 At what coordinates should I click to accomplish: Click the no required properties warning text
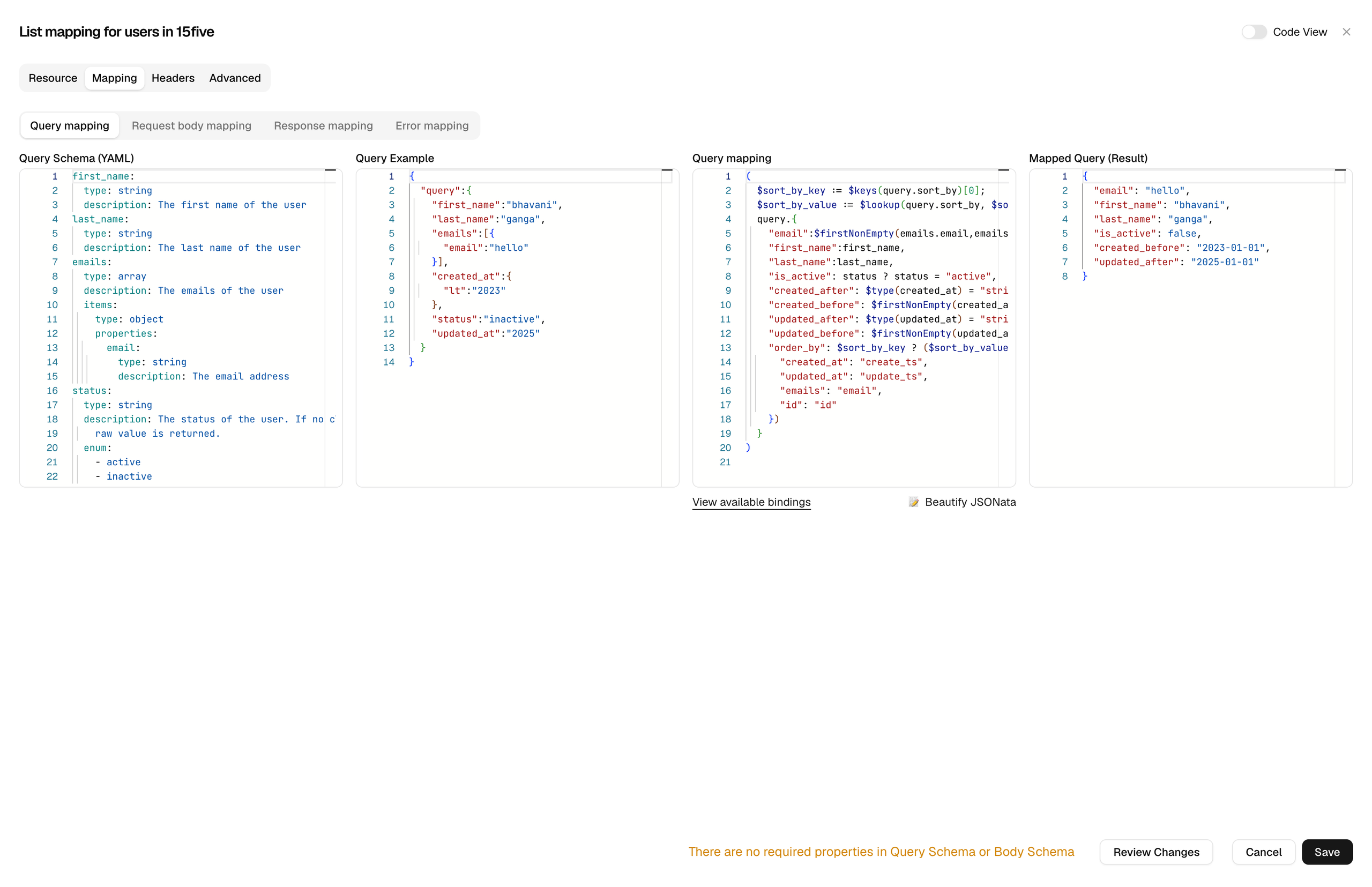[881, 852]
